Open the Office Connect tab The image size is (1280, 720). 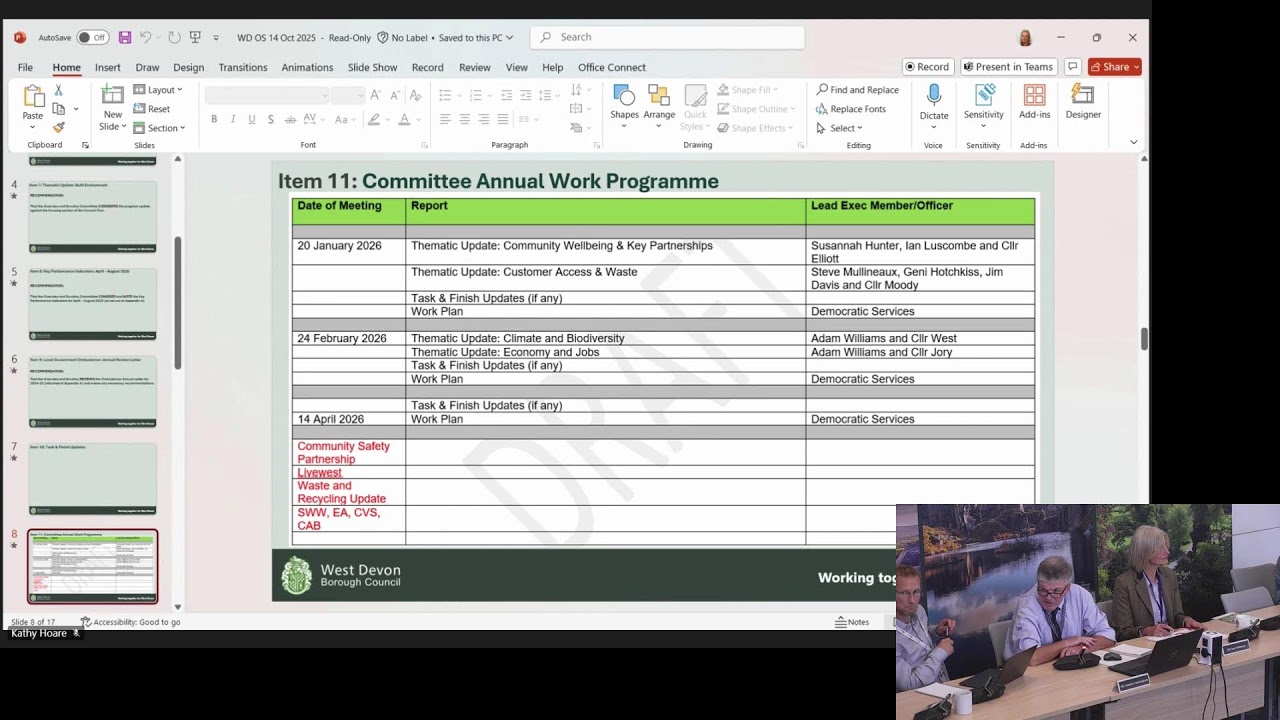(x=612, y=67)
